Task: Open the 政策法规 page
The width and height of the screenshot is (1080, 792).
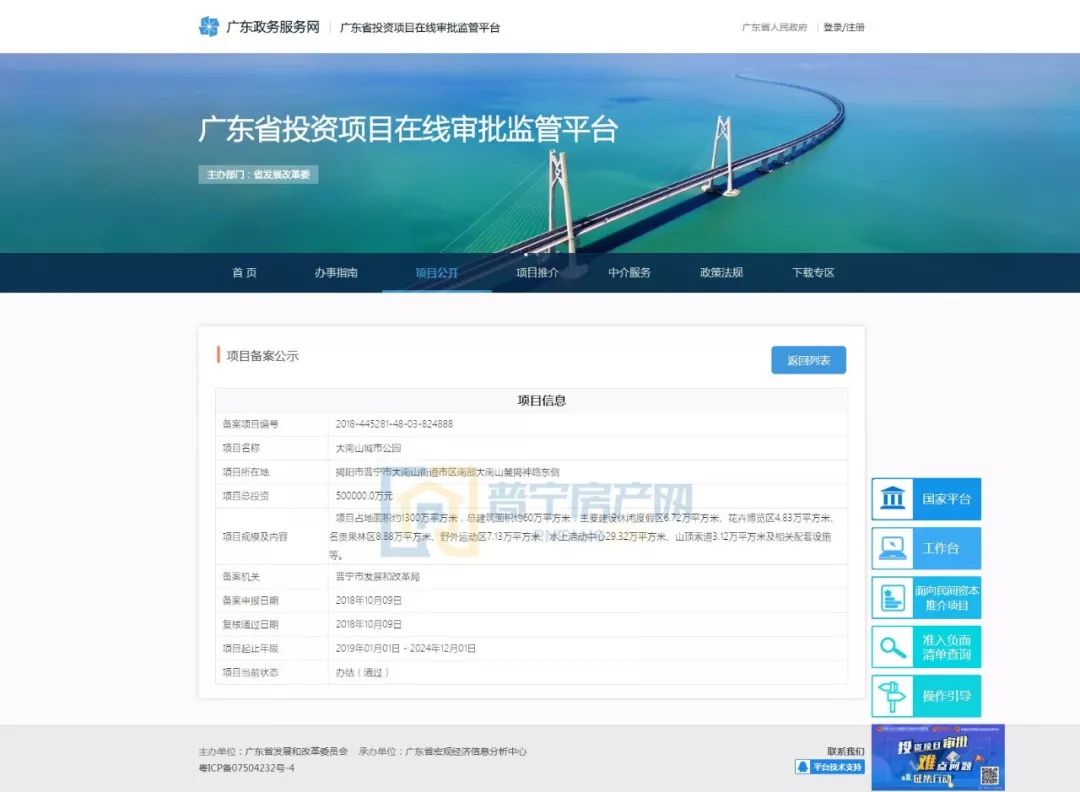Action: (721, 273)
